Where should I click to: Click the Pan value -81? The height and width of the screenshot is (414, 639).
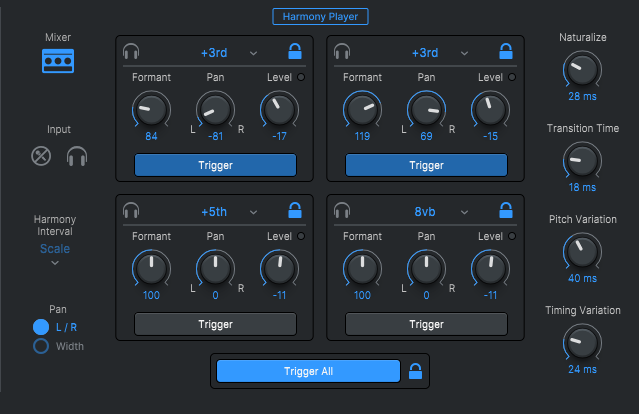coord(215,136)
